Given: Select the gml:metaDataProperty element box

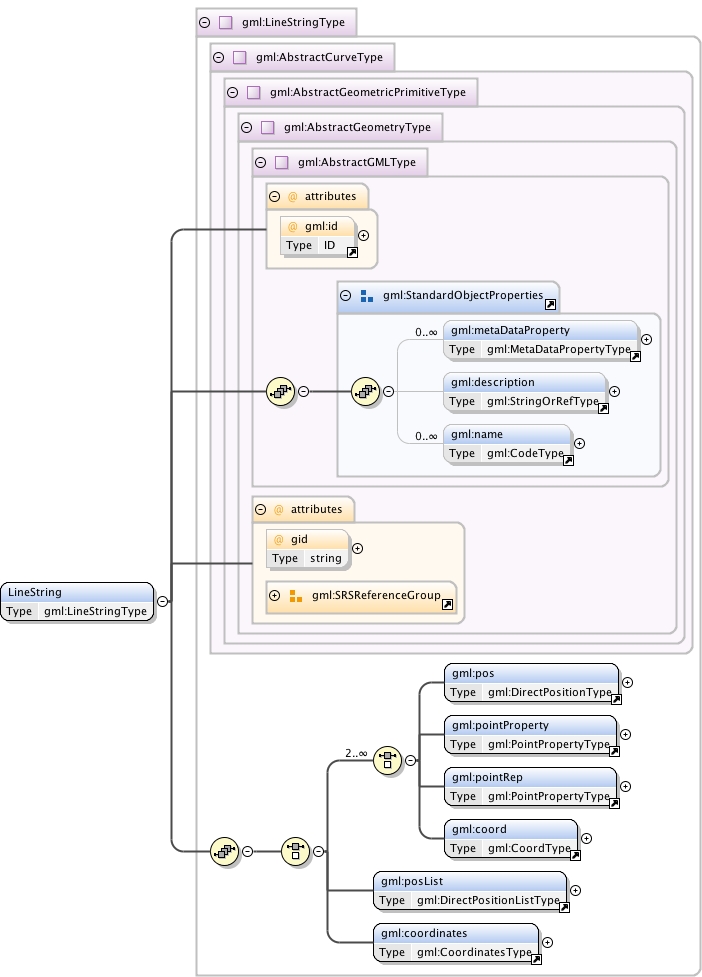Looking at the screenshot, I should tap(541, 340).
